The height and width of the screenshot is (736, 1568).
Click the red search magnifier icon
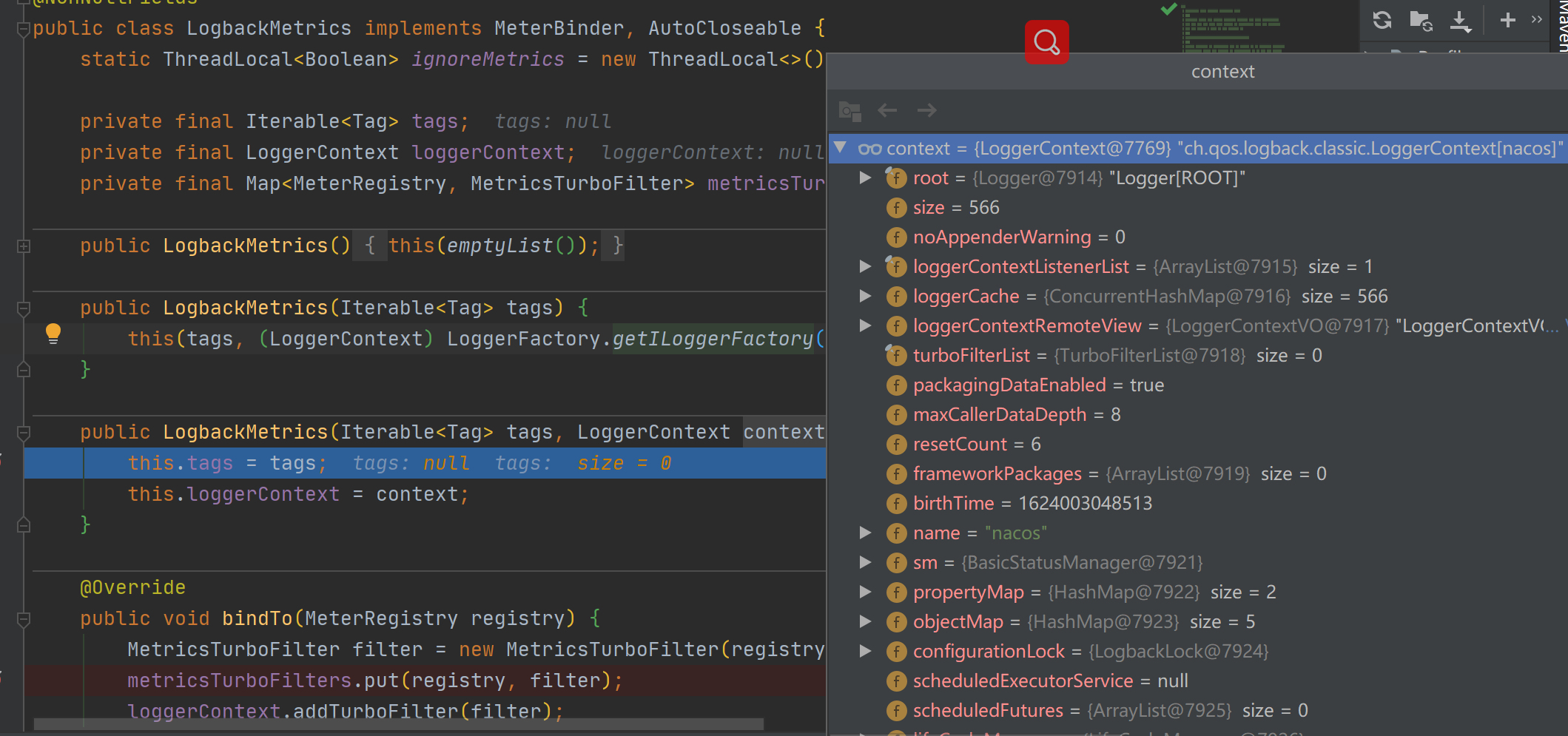pyautogui.click(x=1046, y=42)
